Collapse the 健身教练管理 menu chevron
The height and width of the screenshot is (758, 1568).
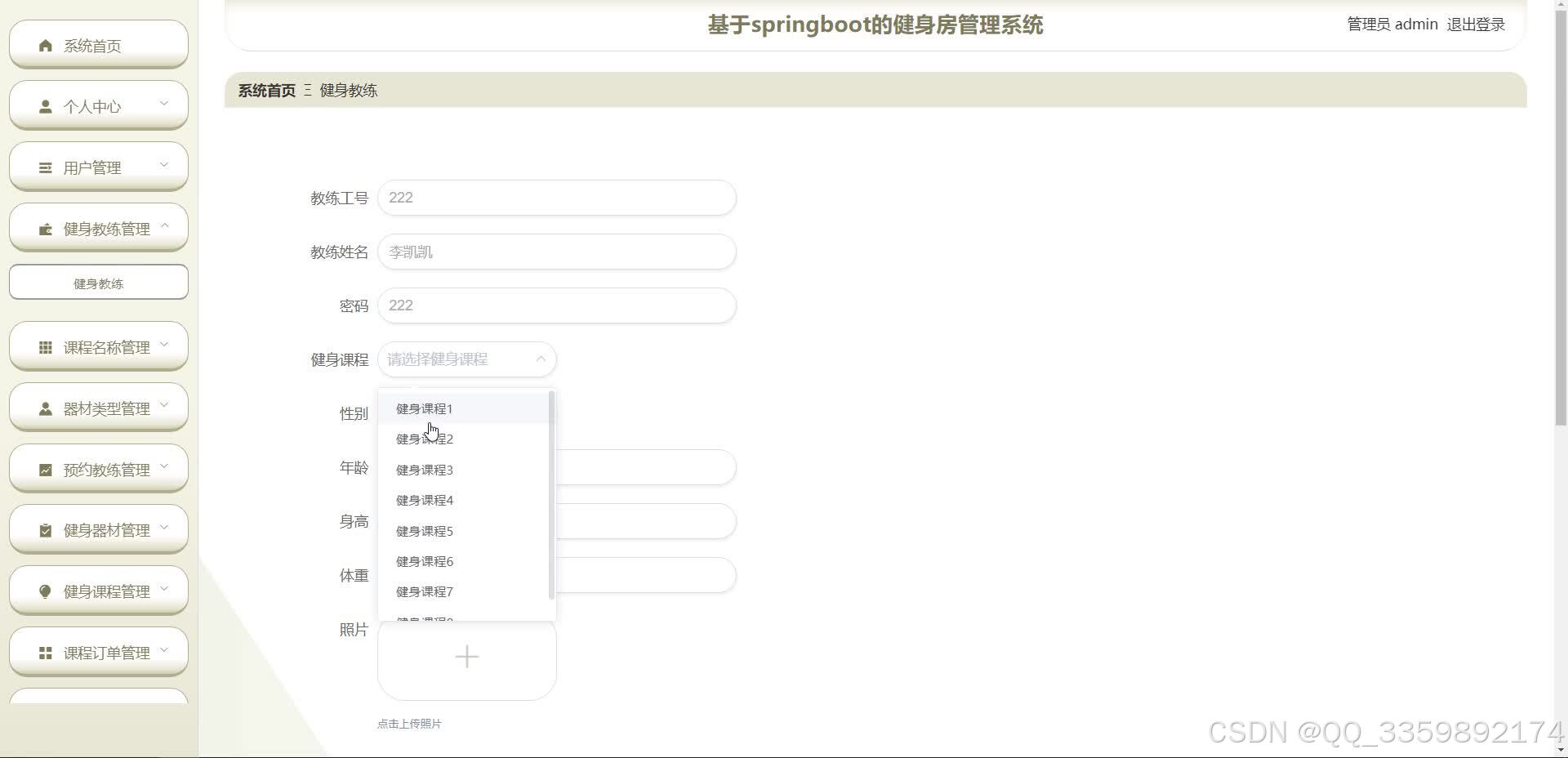click(164, 225)
